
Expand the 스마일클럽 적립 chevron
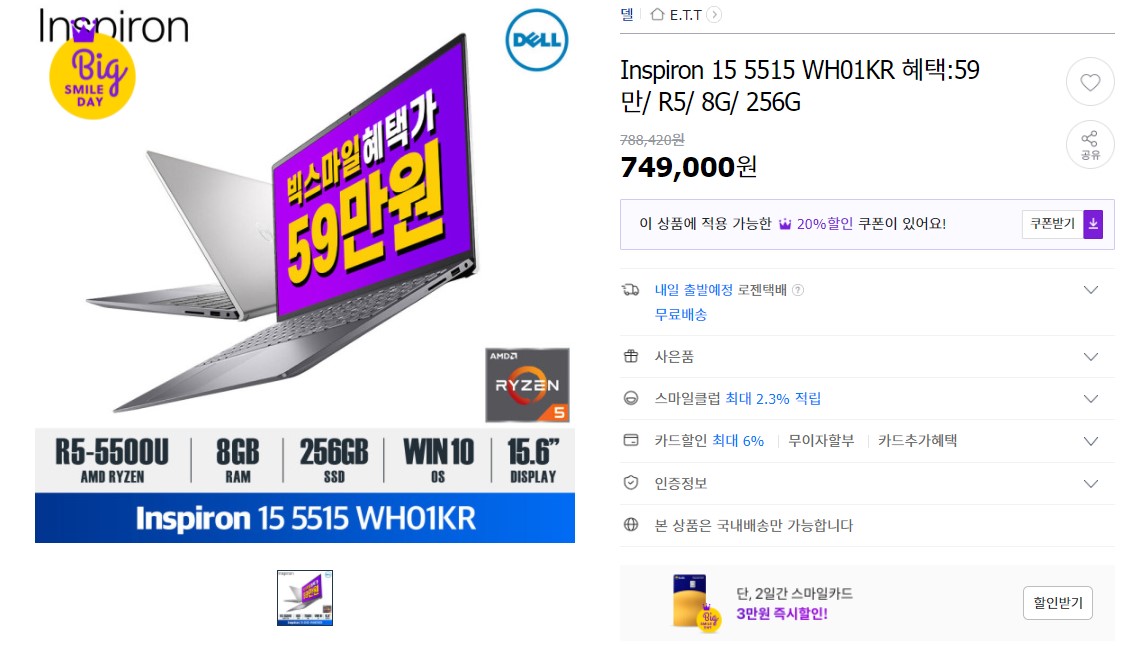click(1091, 399)
